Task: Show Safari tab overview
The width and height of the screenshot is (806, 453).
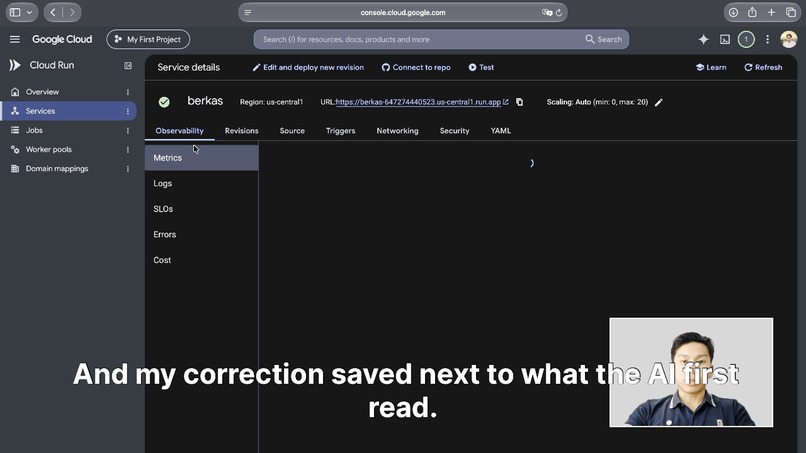Action: coord(791,12)
